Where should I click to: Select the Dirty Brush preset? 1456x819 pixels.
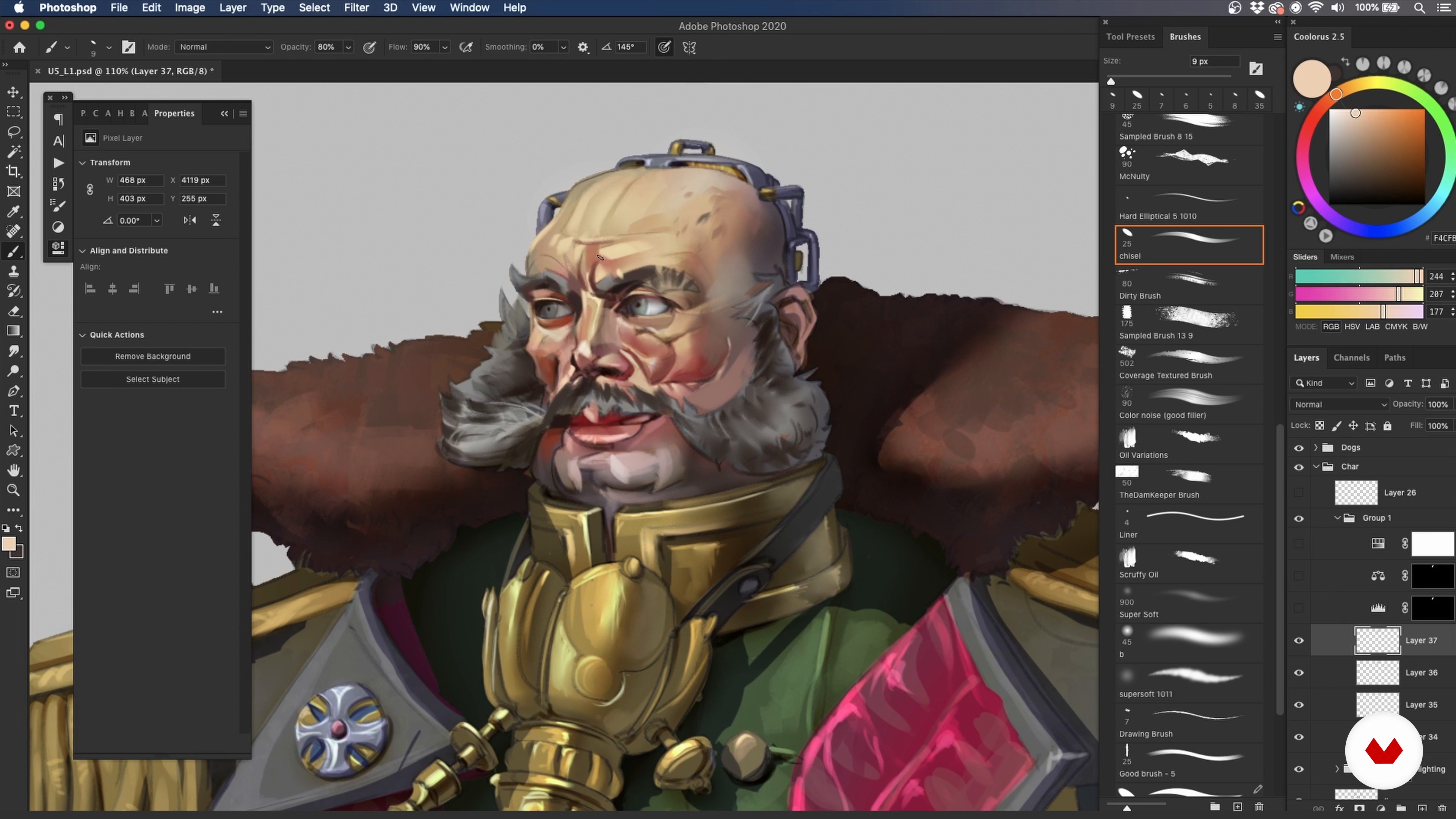(1189, 286)
